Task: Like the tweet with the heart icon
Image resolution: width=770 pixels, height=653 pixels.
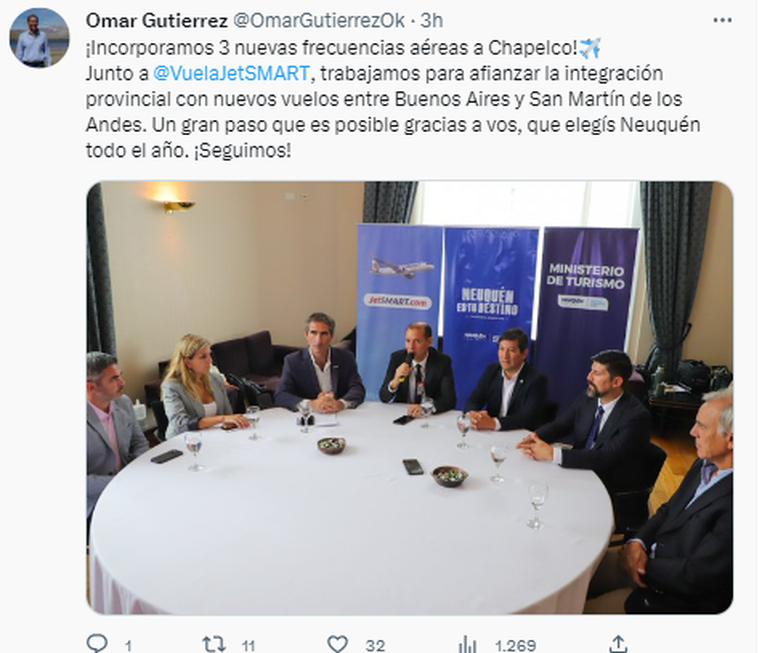Action: click(337, 643)
